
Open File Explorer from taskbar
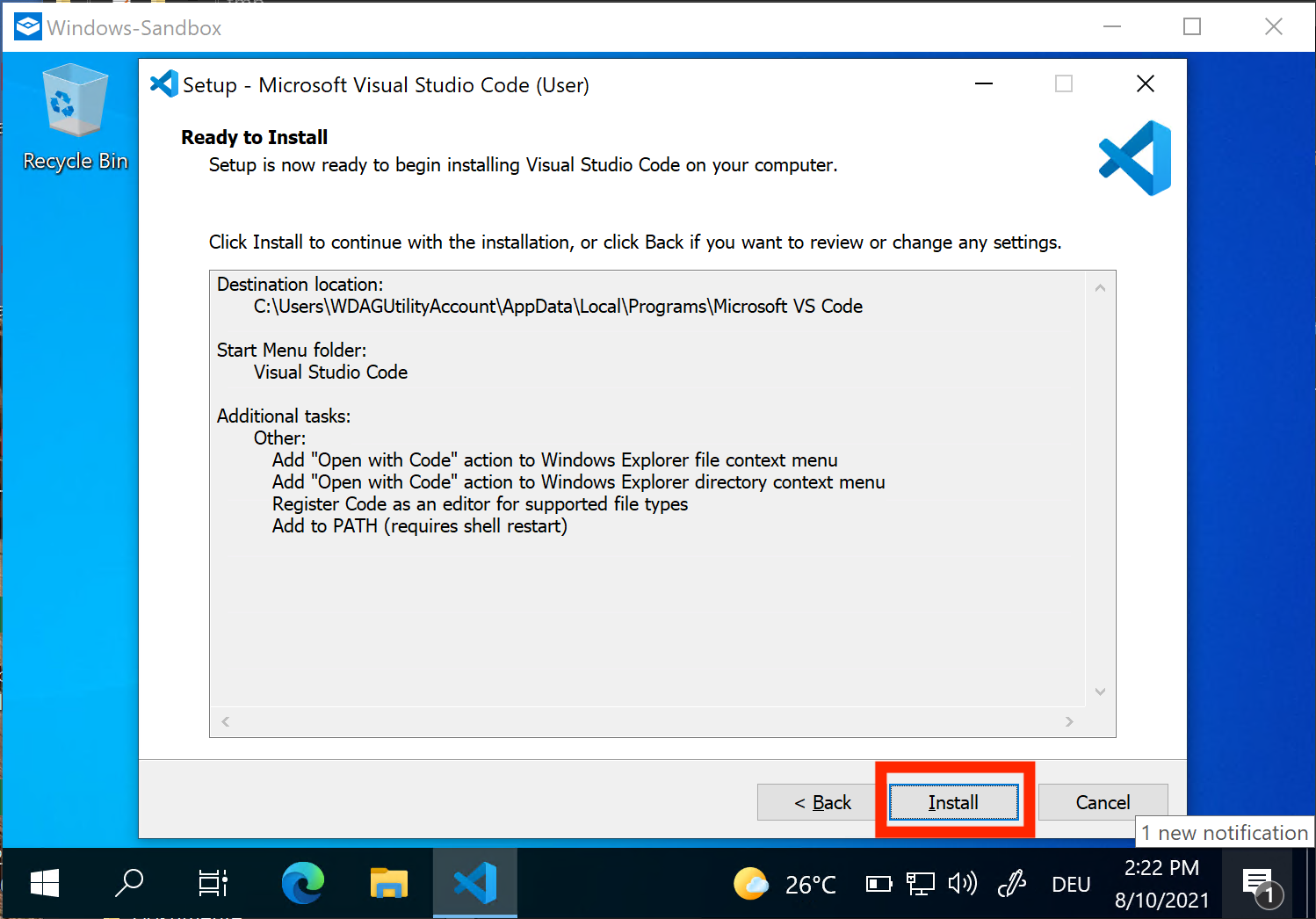pos(389,883)
